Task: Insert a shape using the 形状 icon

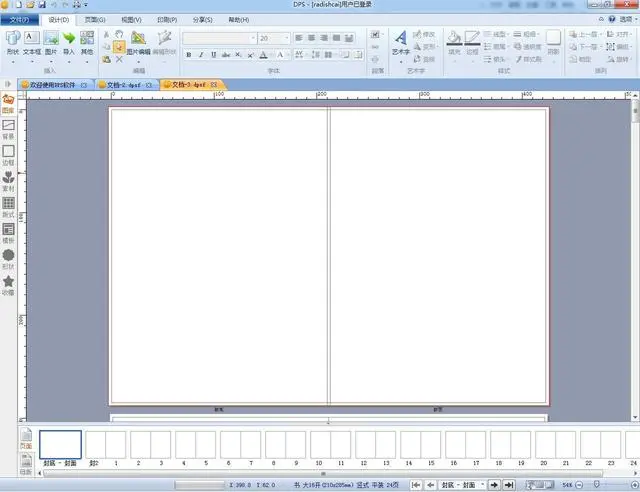Action: pos(13,38)
